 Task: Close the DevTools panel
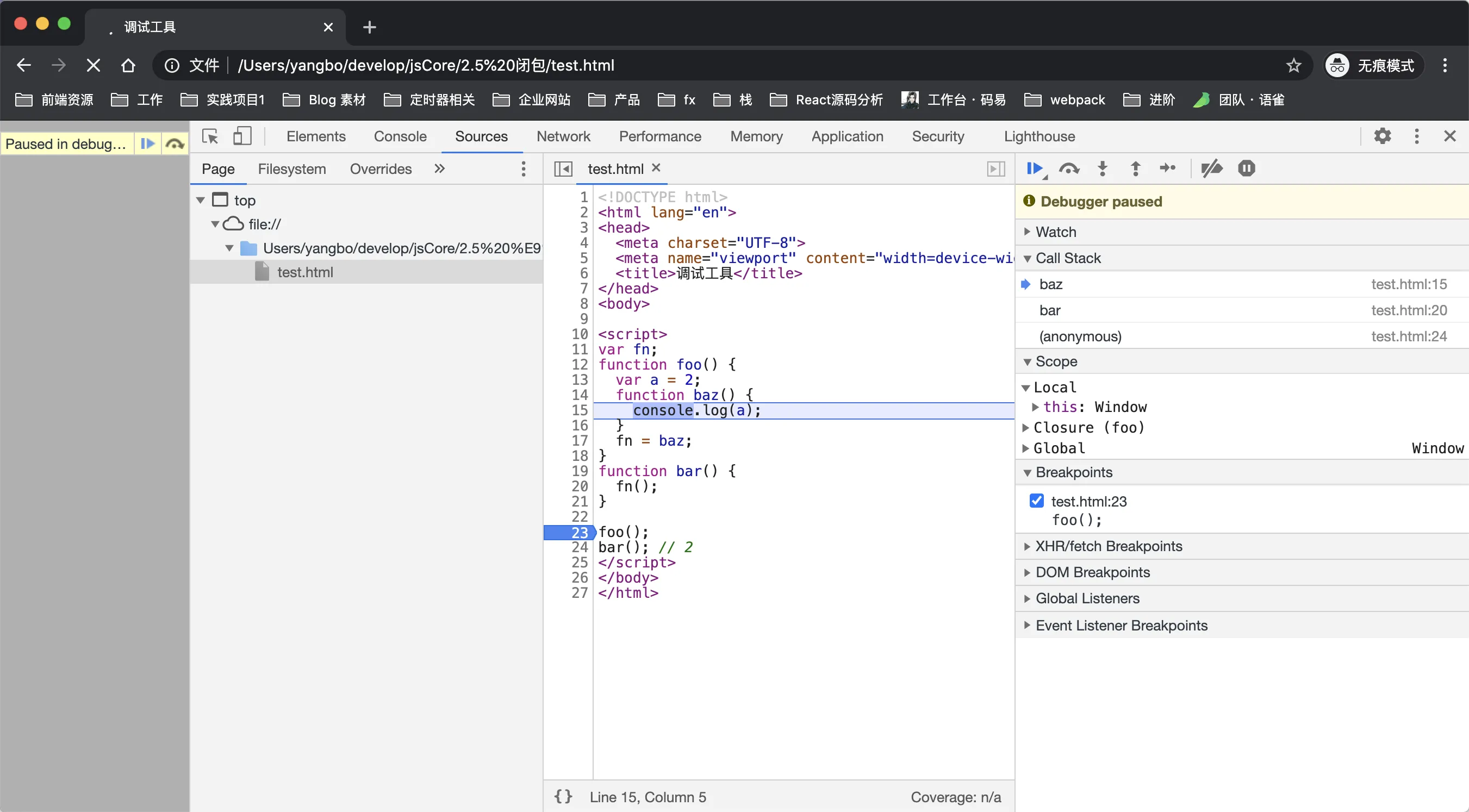(1449, 136)
